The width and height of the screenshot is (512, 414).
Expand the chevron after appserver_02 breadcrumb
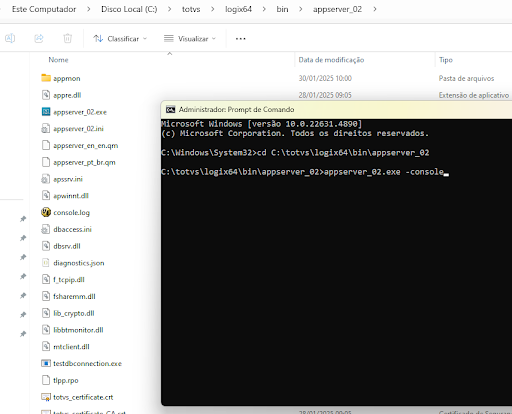click(x=375, y=9)
